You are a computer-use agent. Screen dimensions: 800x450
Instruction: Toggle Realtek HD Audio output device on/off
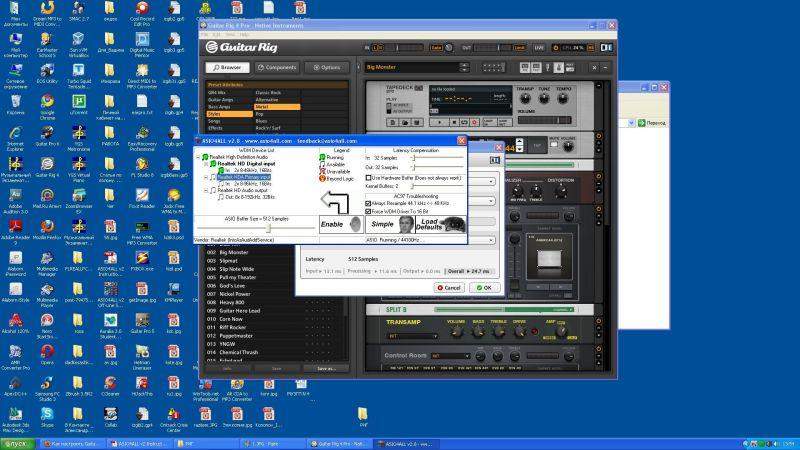[213, 190]
